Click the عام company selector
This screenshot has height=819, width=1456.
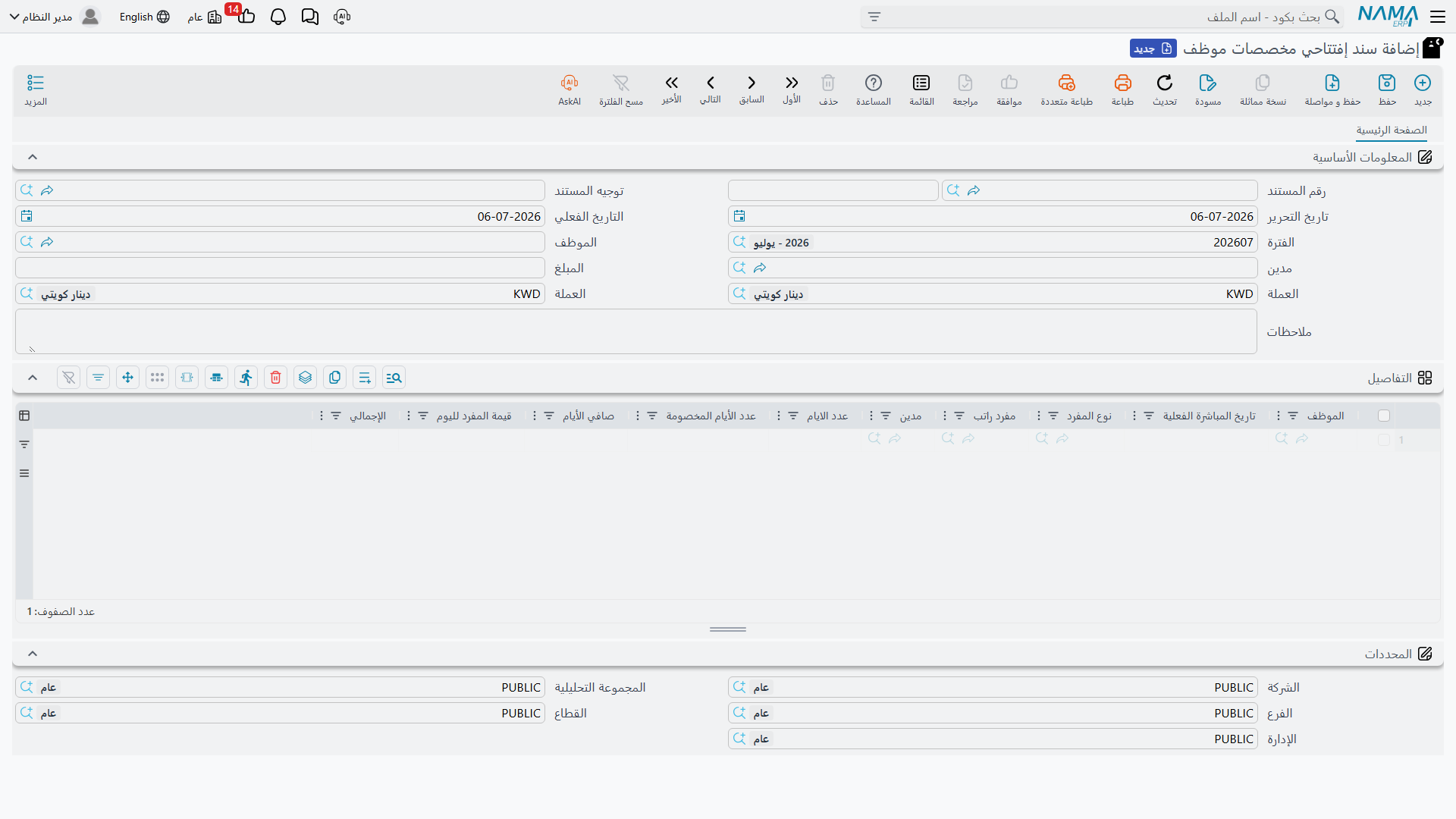[204, 17]
